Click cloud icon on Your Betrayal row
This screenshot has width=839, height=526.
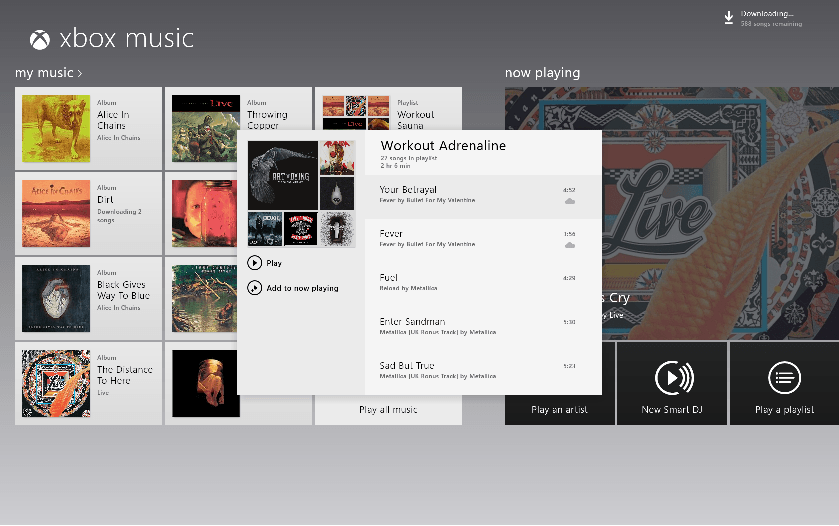point(570,201)
